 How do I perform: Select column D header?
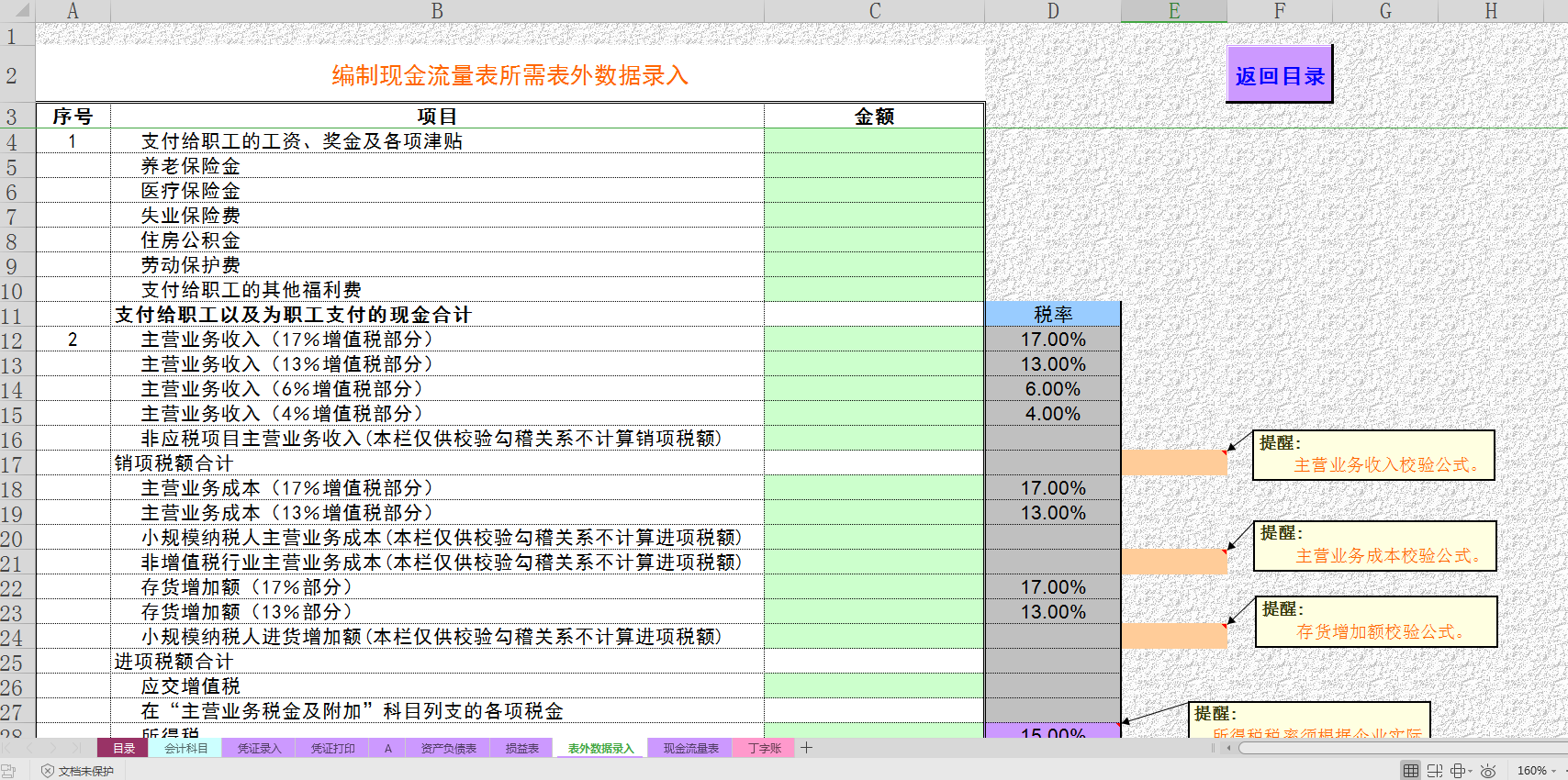tap(1053, 11)
